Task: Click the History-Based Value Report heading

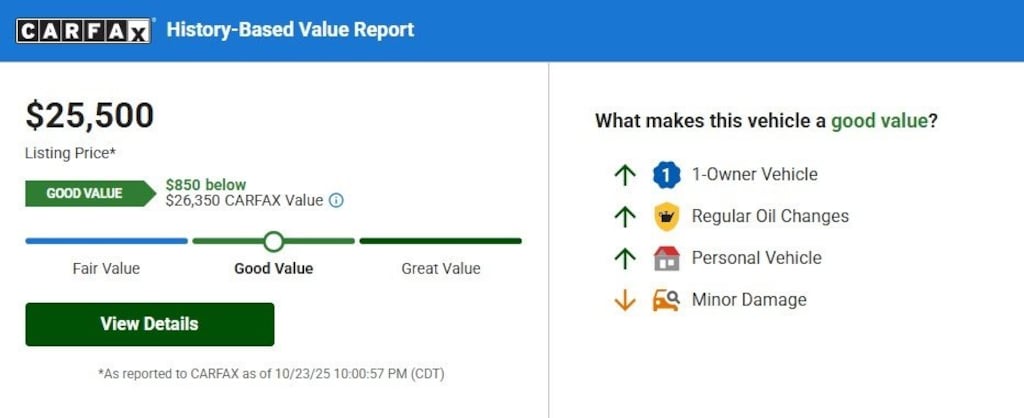Action: click(x=290, y=30)
